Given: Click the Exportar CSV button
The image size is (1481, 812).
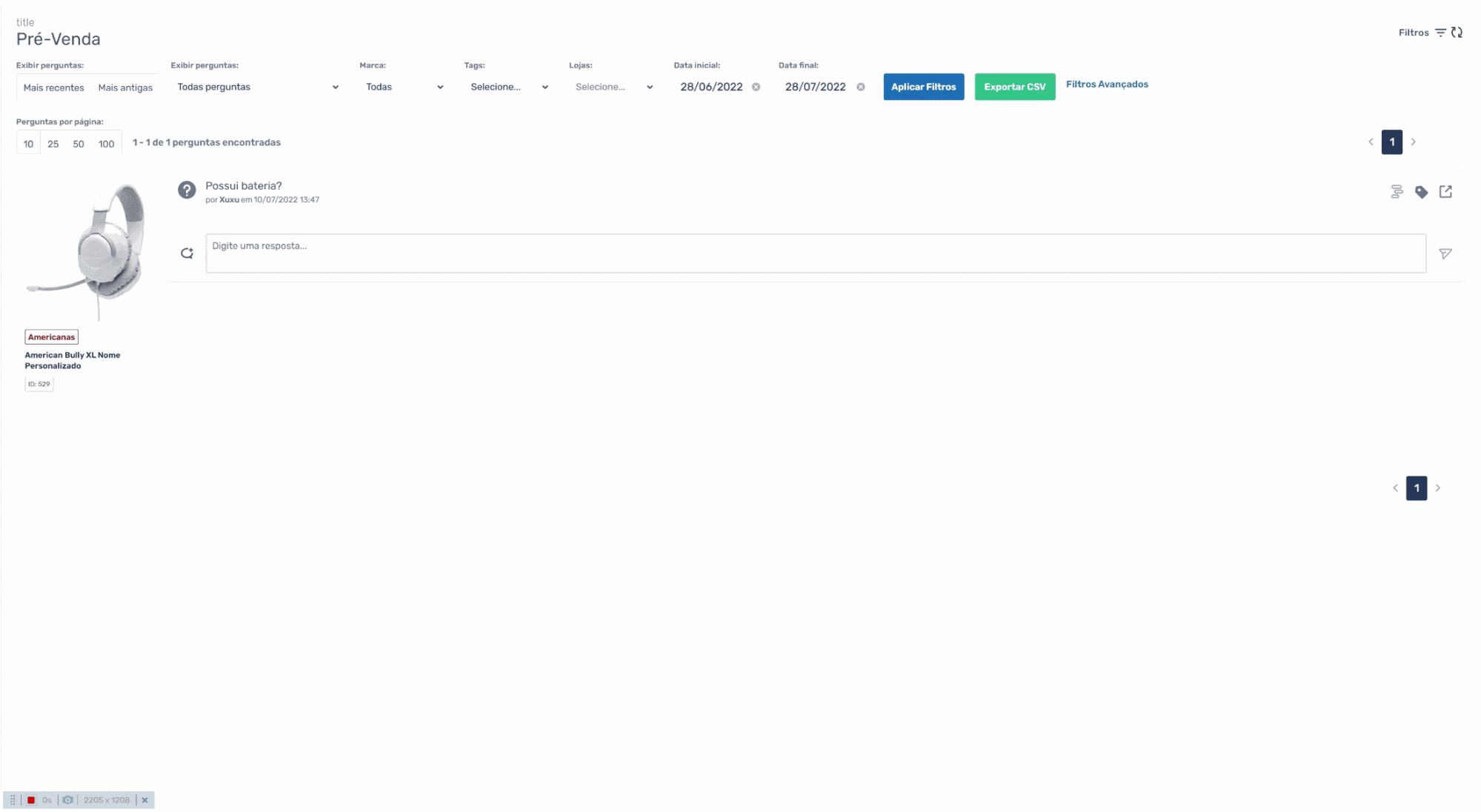Looking at the screenshot, I should coord(1014,87).
